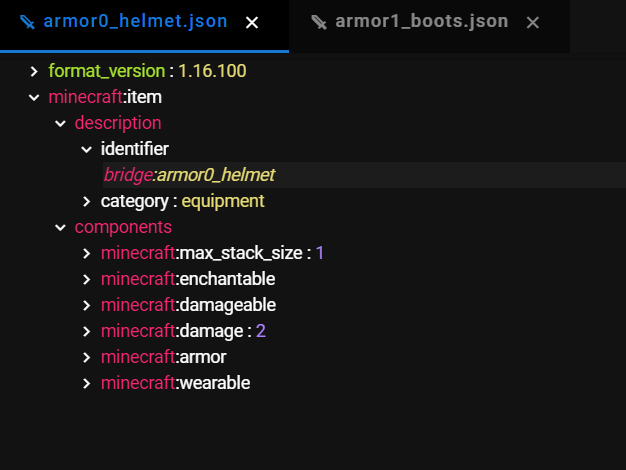626x470 pixels.
Task: Collapse the minecraft:item node
Action: click(x=34, y=97)
